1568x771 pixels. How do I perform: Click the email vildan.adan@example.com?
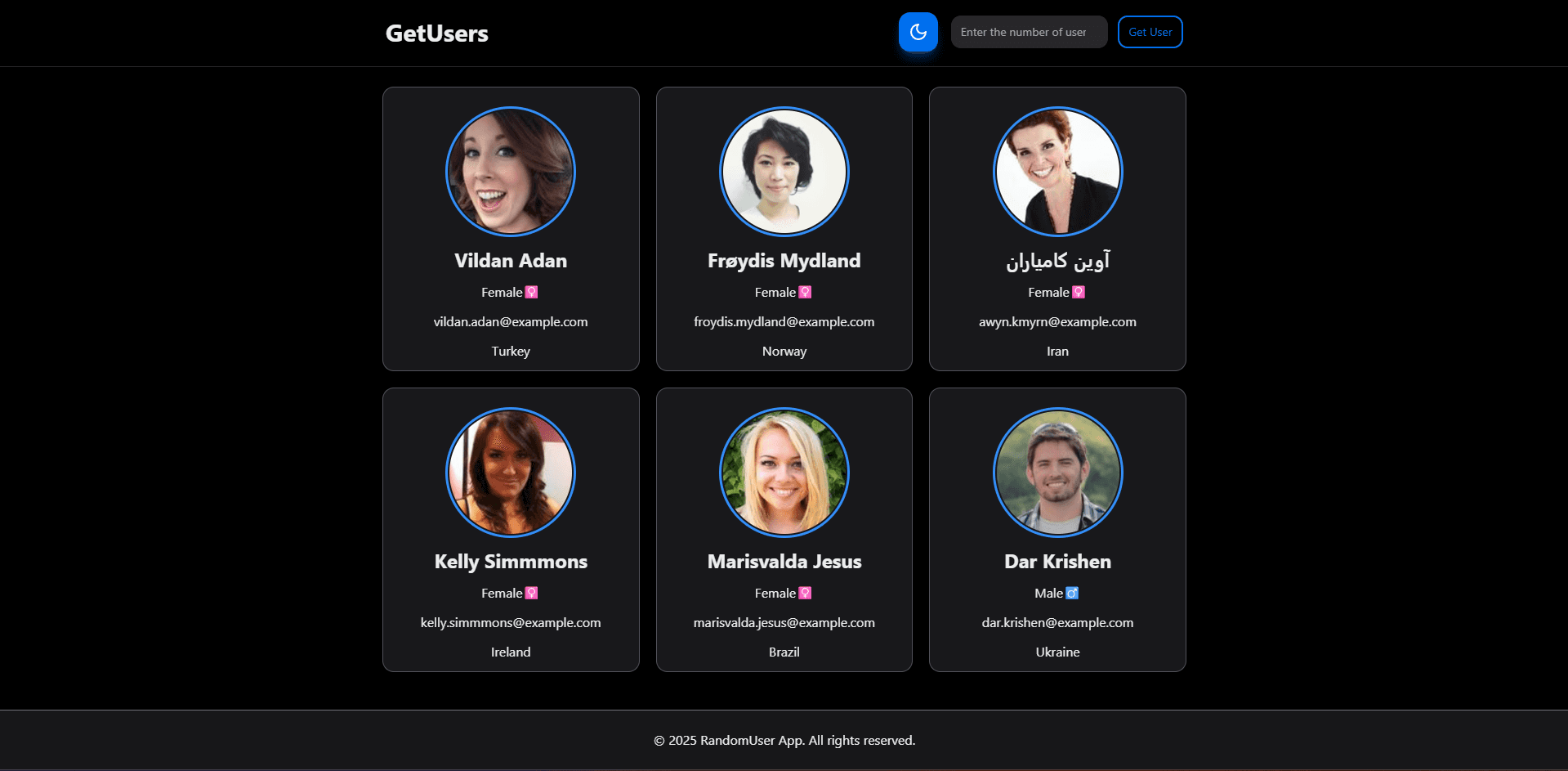(511, 321)
